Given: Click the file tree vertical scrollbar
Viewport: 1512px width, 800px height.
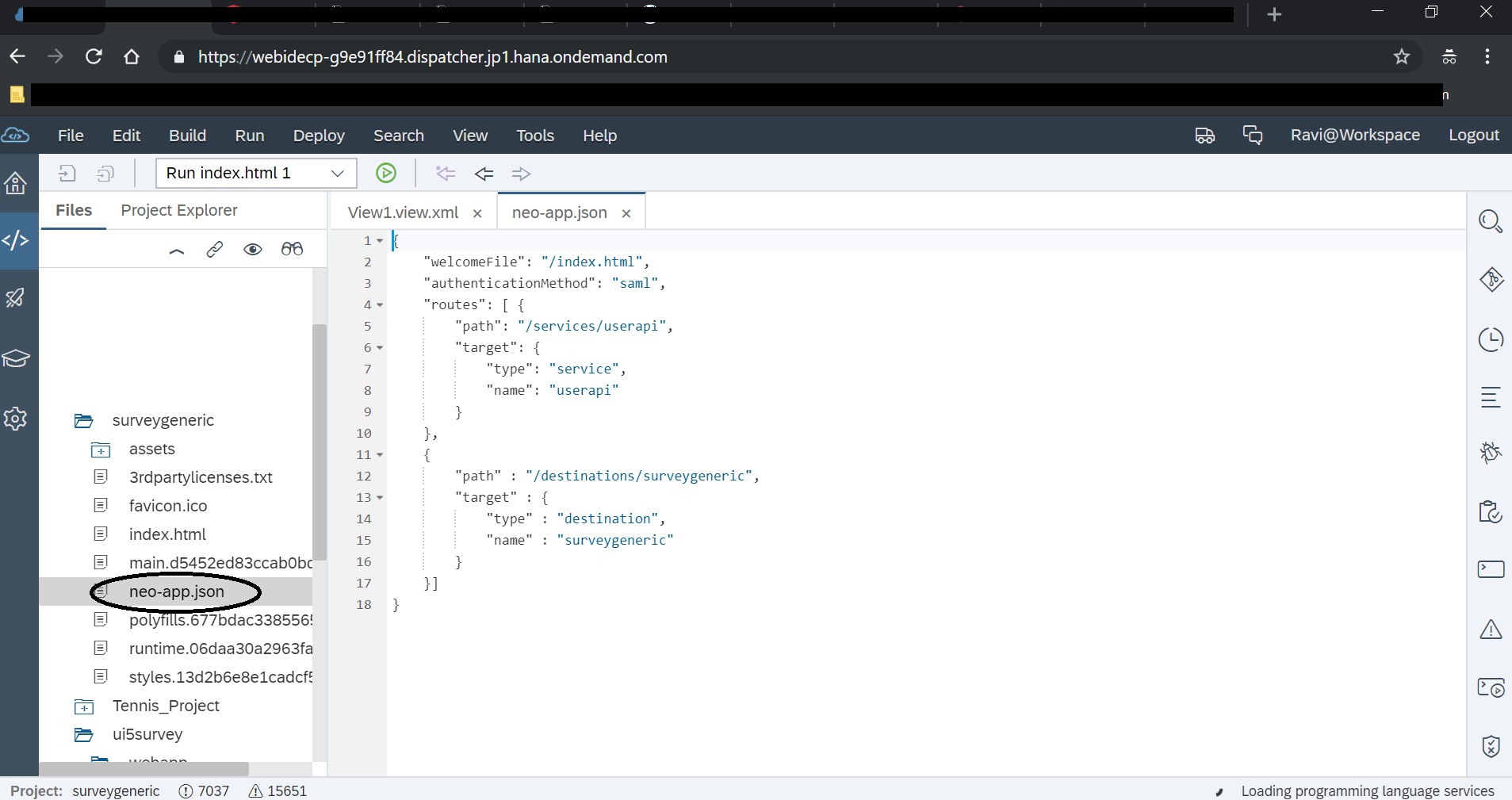Looking at the screenshot, I should pyautogui.click(x=319, y=441).
